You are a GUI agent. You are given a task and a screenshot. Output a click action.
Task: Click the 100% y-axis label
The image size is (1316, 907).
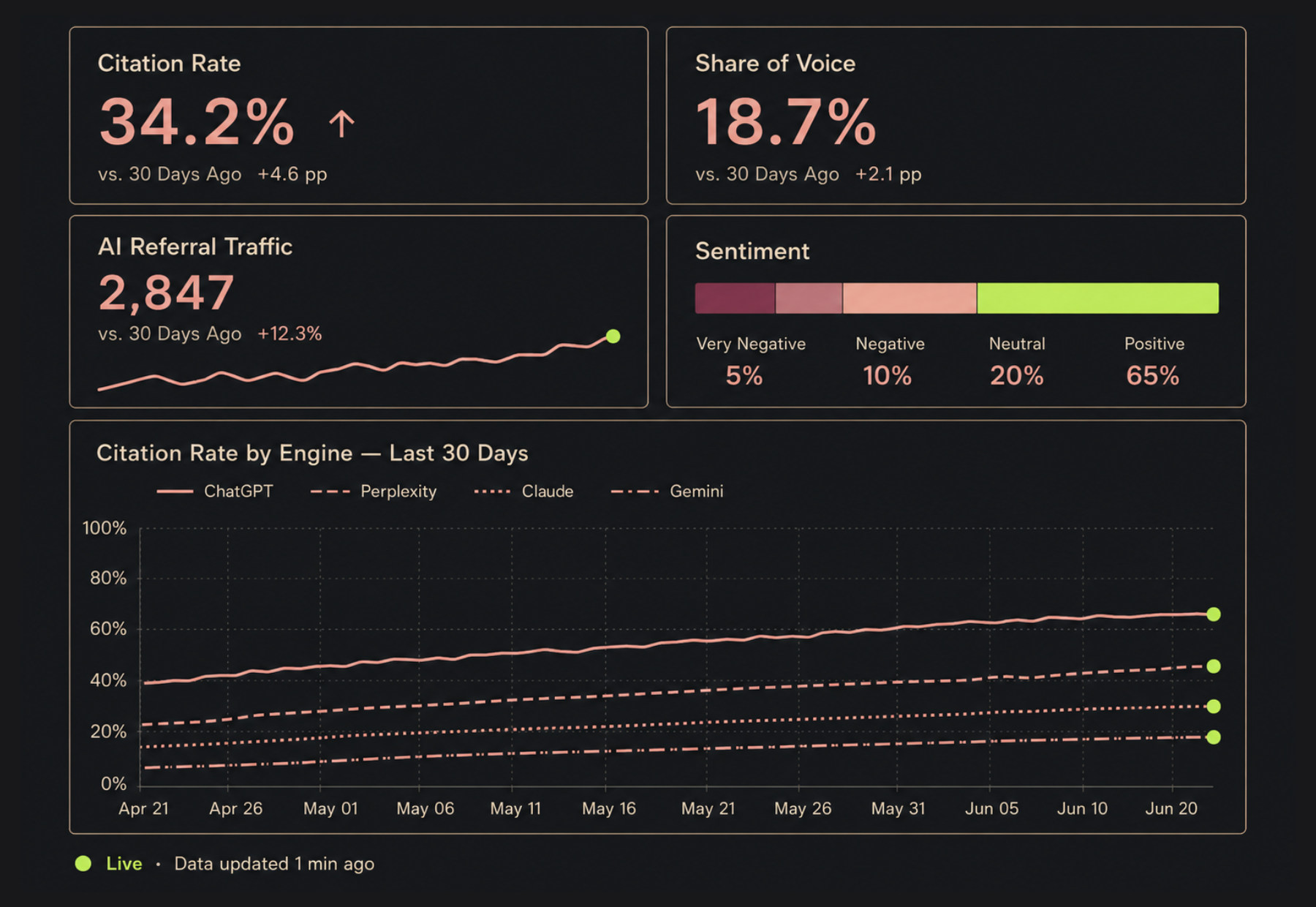click(105, 528)
